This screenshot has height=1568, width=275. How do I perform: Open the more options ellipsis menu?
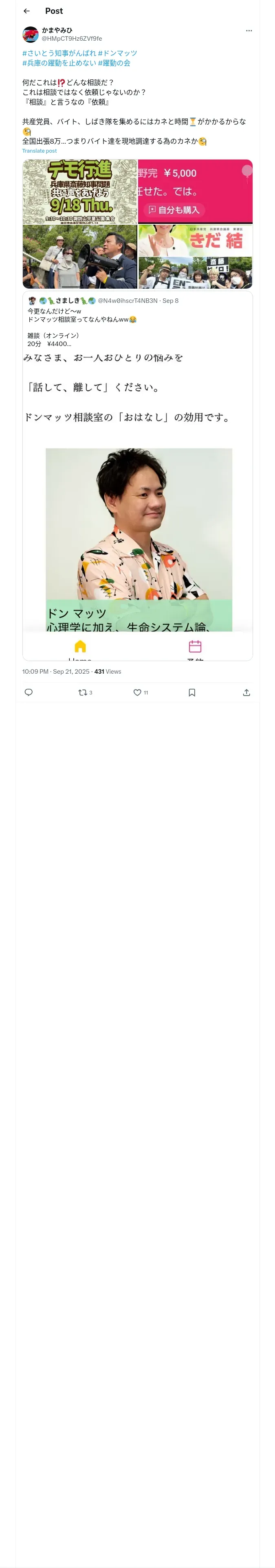[x=248, y=31]
